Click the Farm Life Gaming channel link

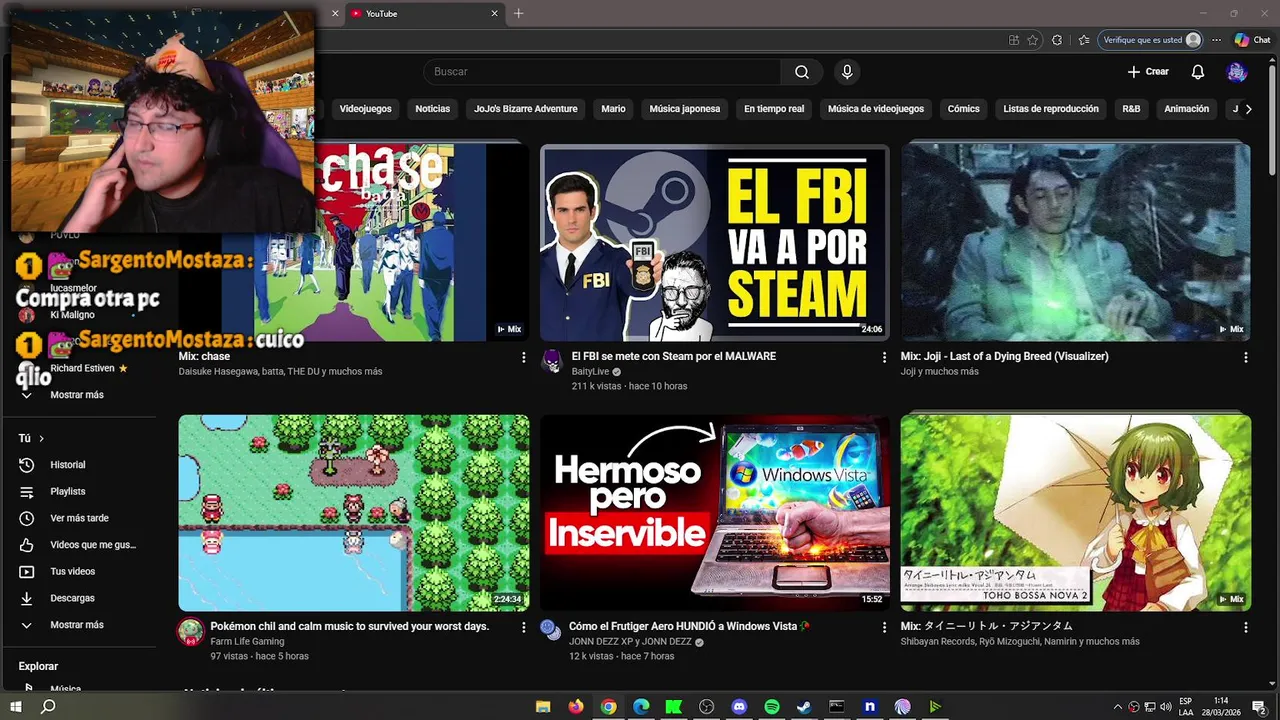tap(247, 642)
